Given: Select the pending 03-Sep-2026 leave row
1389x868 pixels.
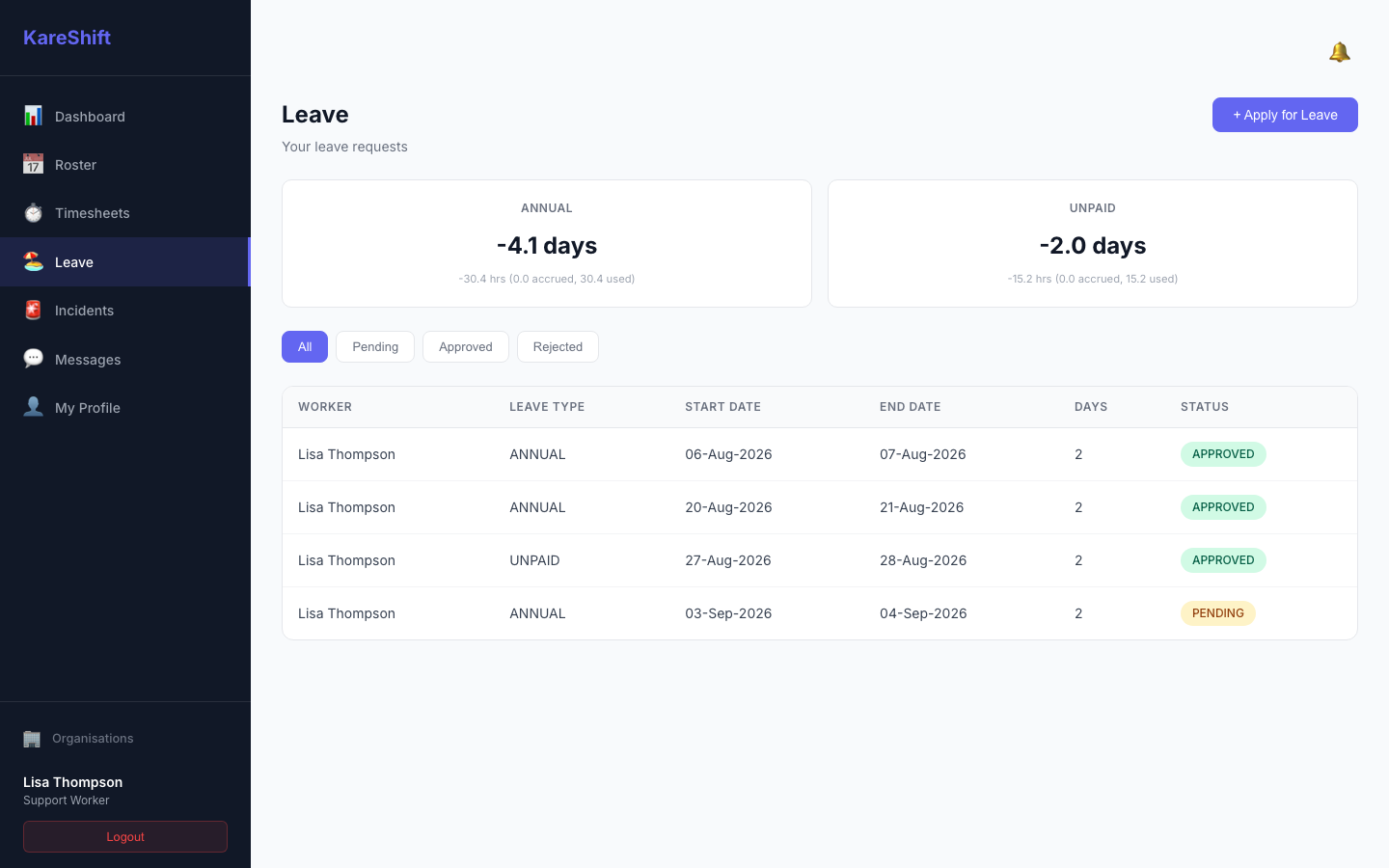Looking at the screenshot, I should 820,613.
